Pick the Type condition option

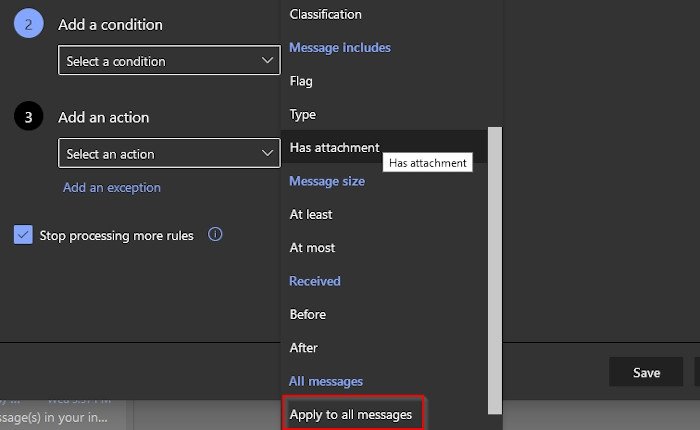[302, 114]
